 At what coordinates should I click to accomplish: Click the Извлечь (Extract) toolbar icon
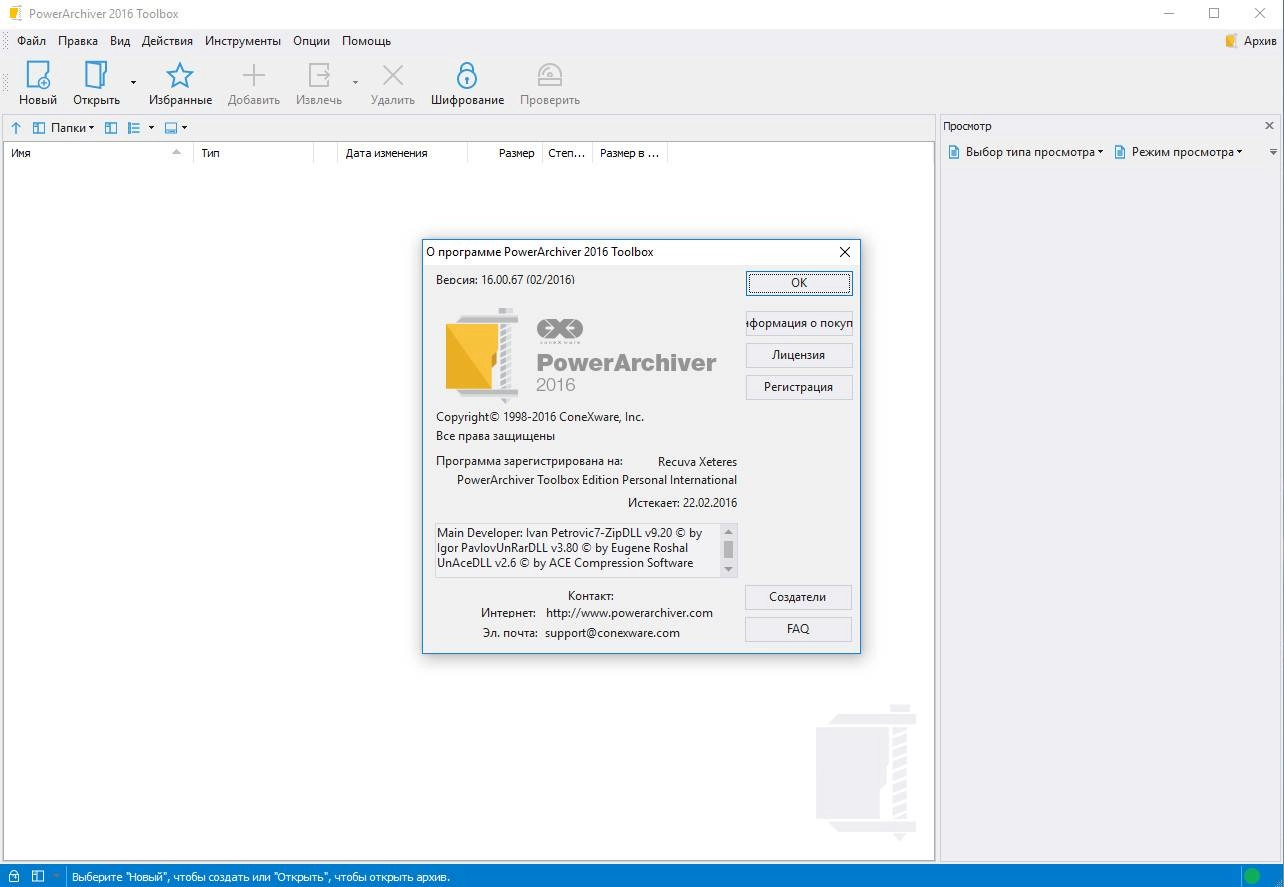(319, 76)
